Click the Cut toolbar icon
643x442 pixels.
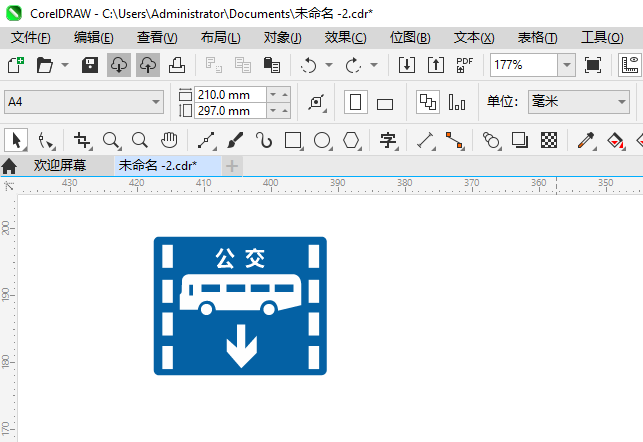click(x=214, y=65)
